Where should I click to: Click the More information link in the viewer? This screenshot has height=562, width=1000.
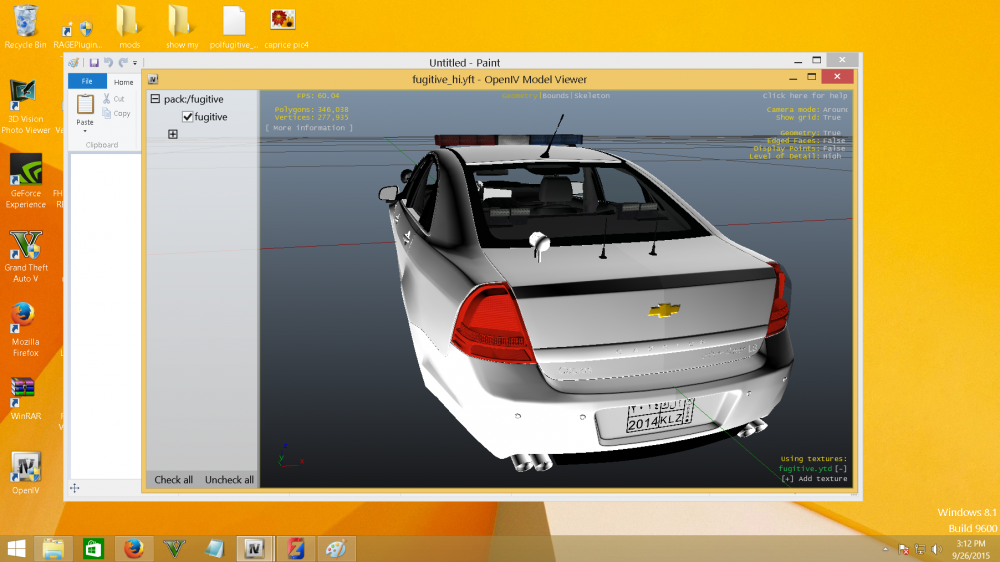[309, 128]
